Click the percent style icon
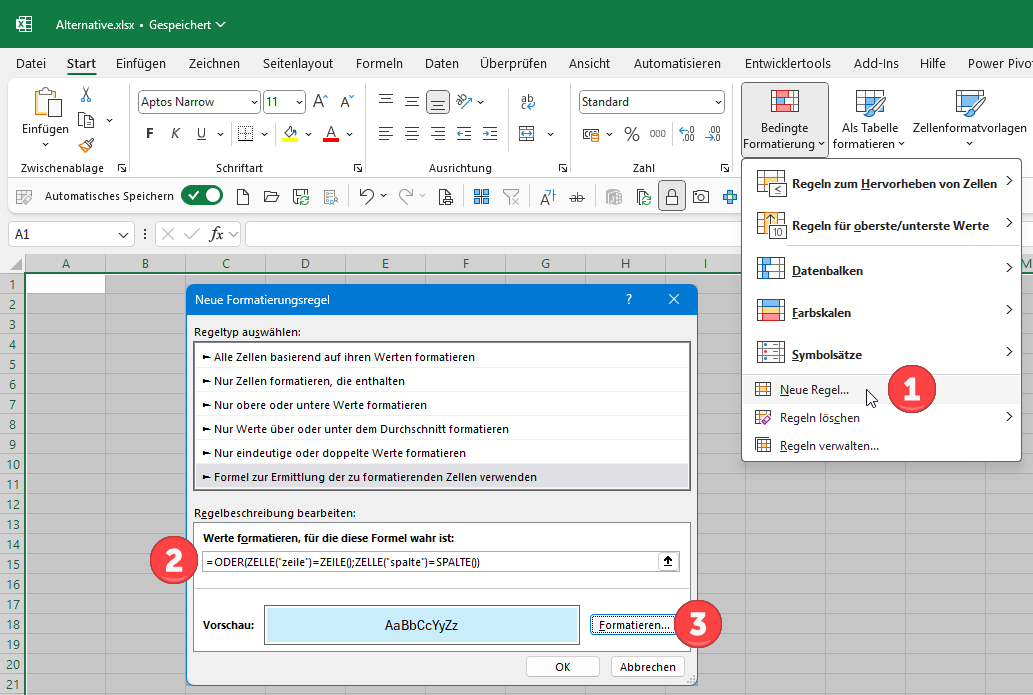 (x=631, y=134)
